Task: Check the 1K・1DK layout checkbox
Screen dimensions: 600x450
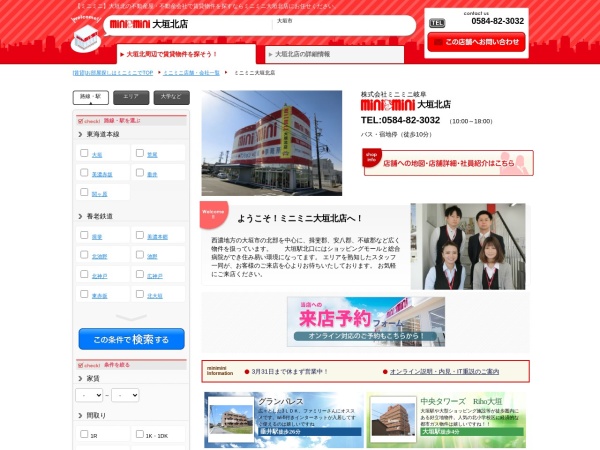Action: [x=140, y=434]
